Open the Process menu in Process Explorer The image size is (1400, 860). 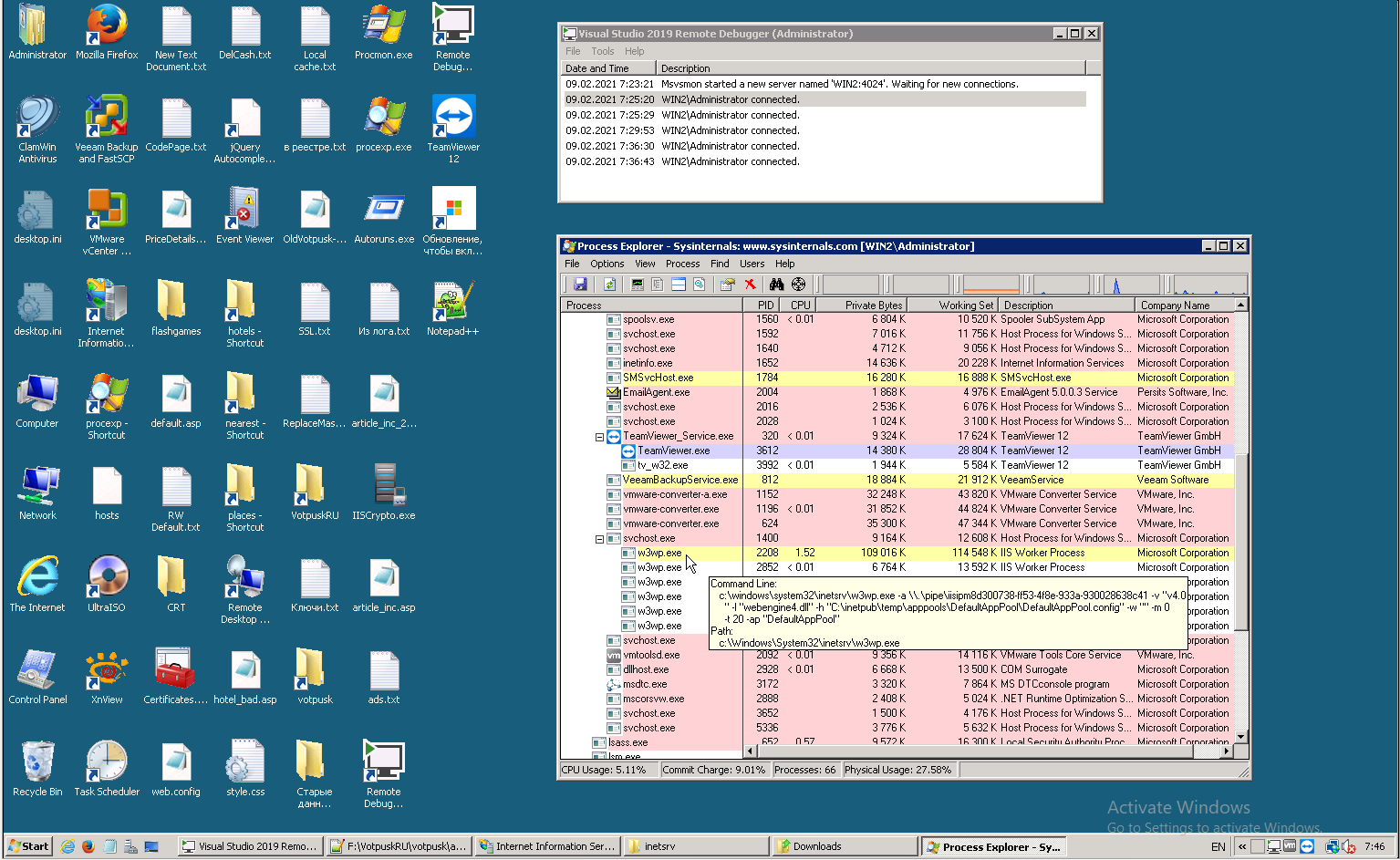(682, 264)
